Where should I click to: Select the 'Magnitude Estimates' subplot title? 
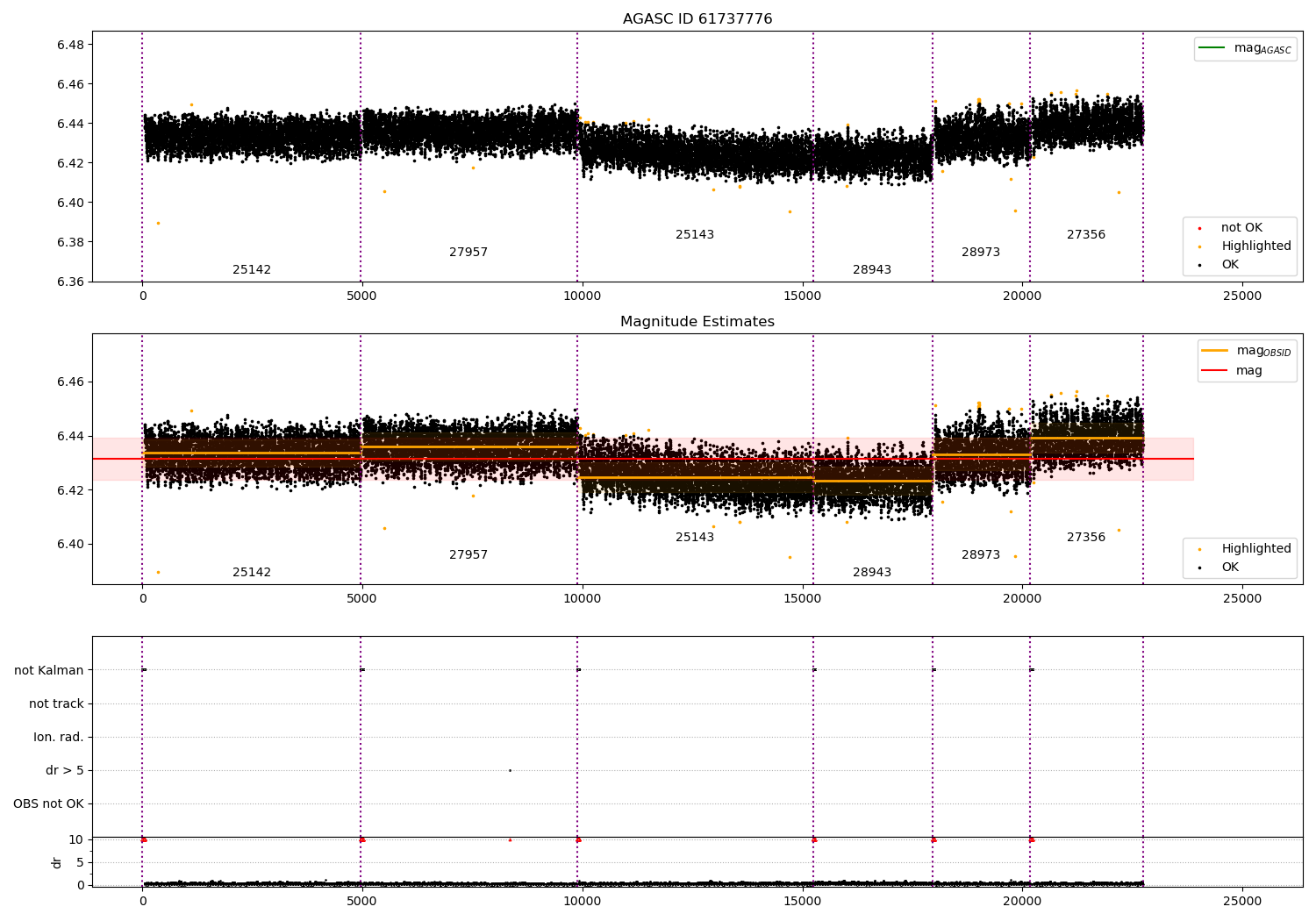(x=697, y=322)
